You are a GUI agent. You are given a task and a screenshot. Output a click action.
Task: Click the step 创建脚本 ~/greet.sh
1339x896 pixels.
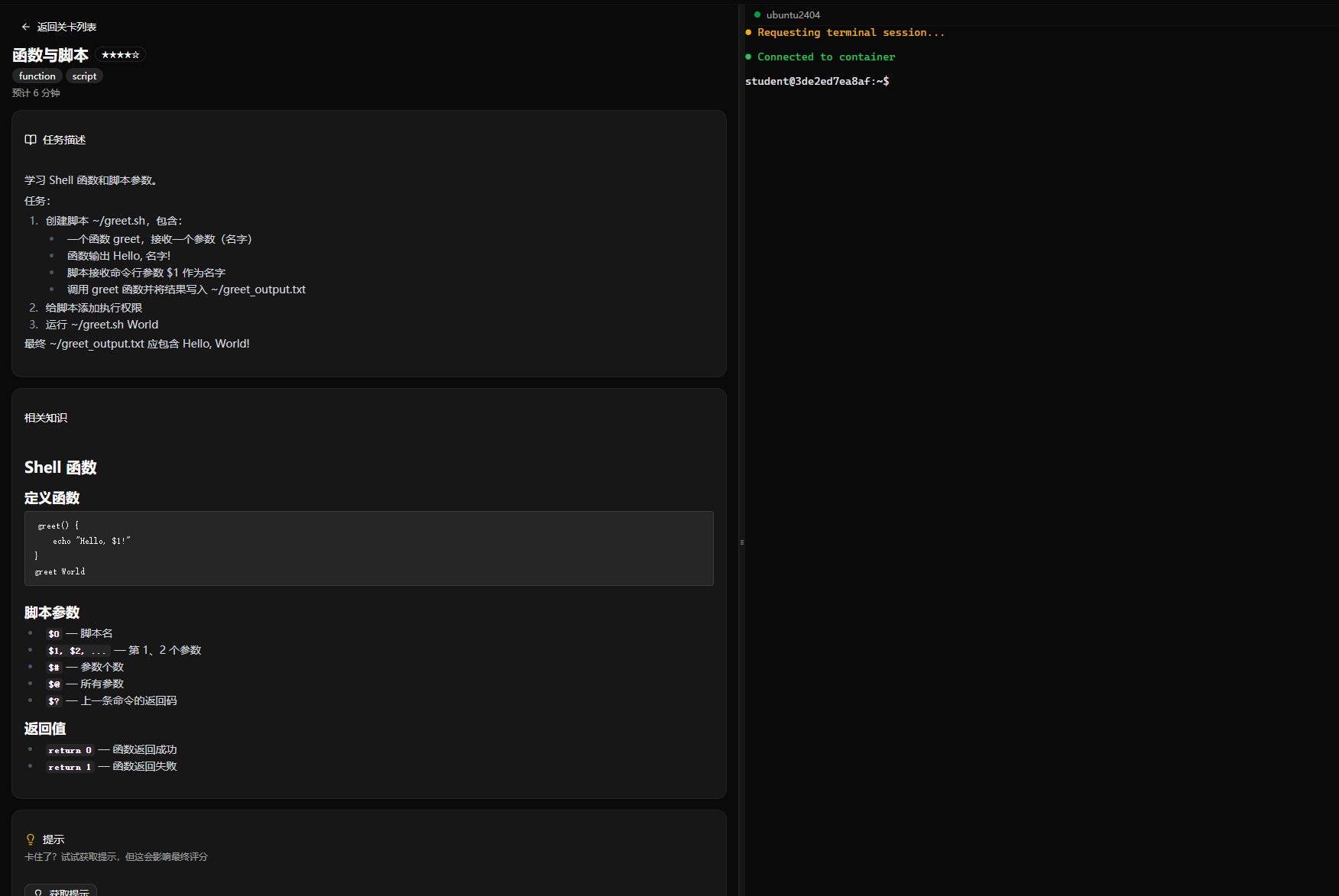(x=114, y=221)
